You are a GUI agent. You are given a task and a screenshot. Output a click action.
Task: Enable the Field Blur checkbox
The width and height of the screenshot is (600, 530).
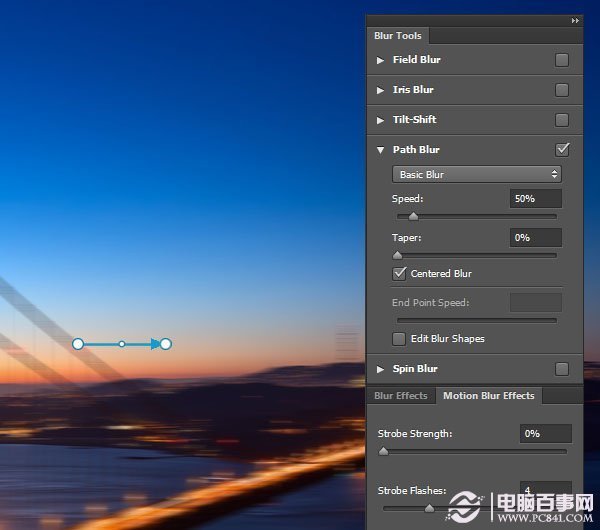click(562, 60)
